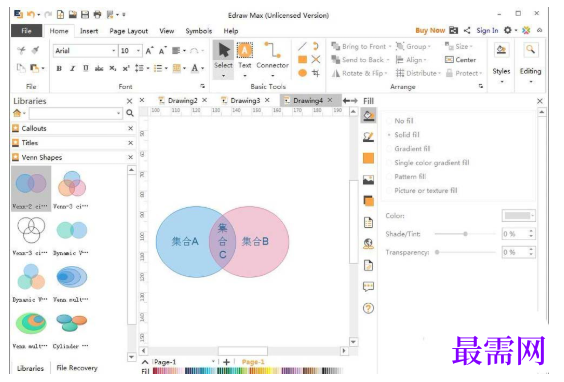Open the comment panel icon
The height and width of the screenshot is (382, 564).
coord(368,287)
